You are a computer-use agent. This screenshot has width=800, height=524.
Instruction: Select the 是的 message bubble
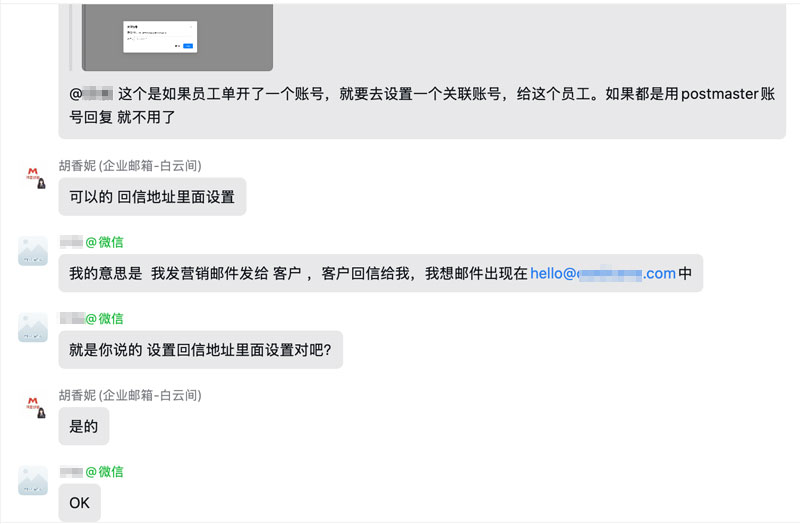pyautogui.click(x=84, y=426)
